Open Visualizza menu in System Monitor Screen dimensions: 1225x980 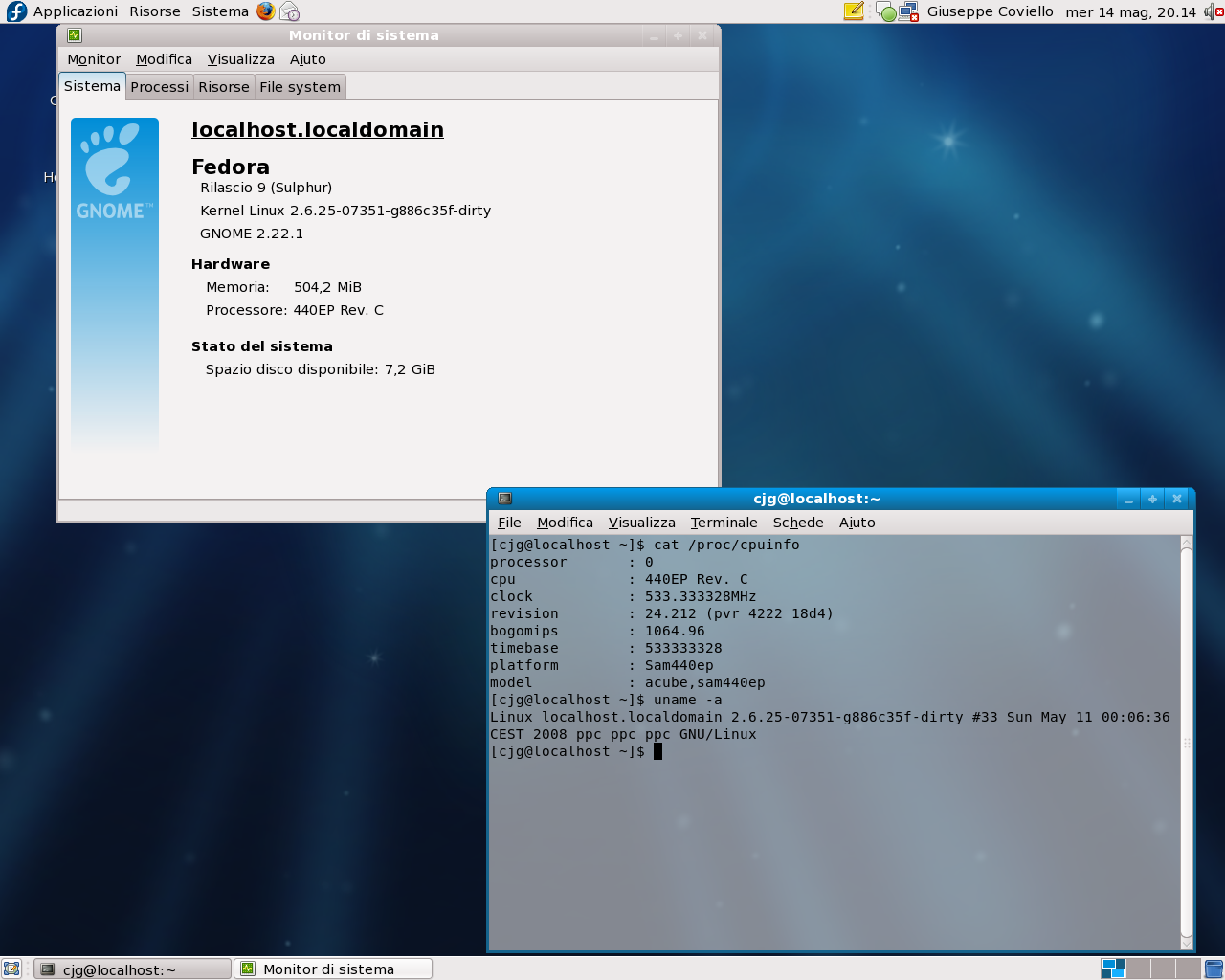coord(241,59)
